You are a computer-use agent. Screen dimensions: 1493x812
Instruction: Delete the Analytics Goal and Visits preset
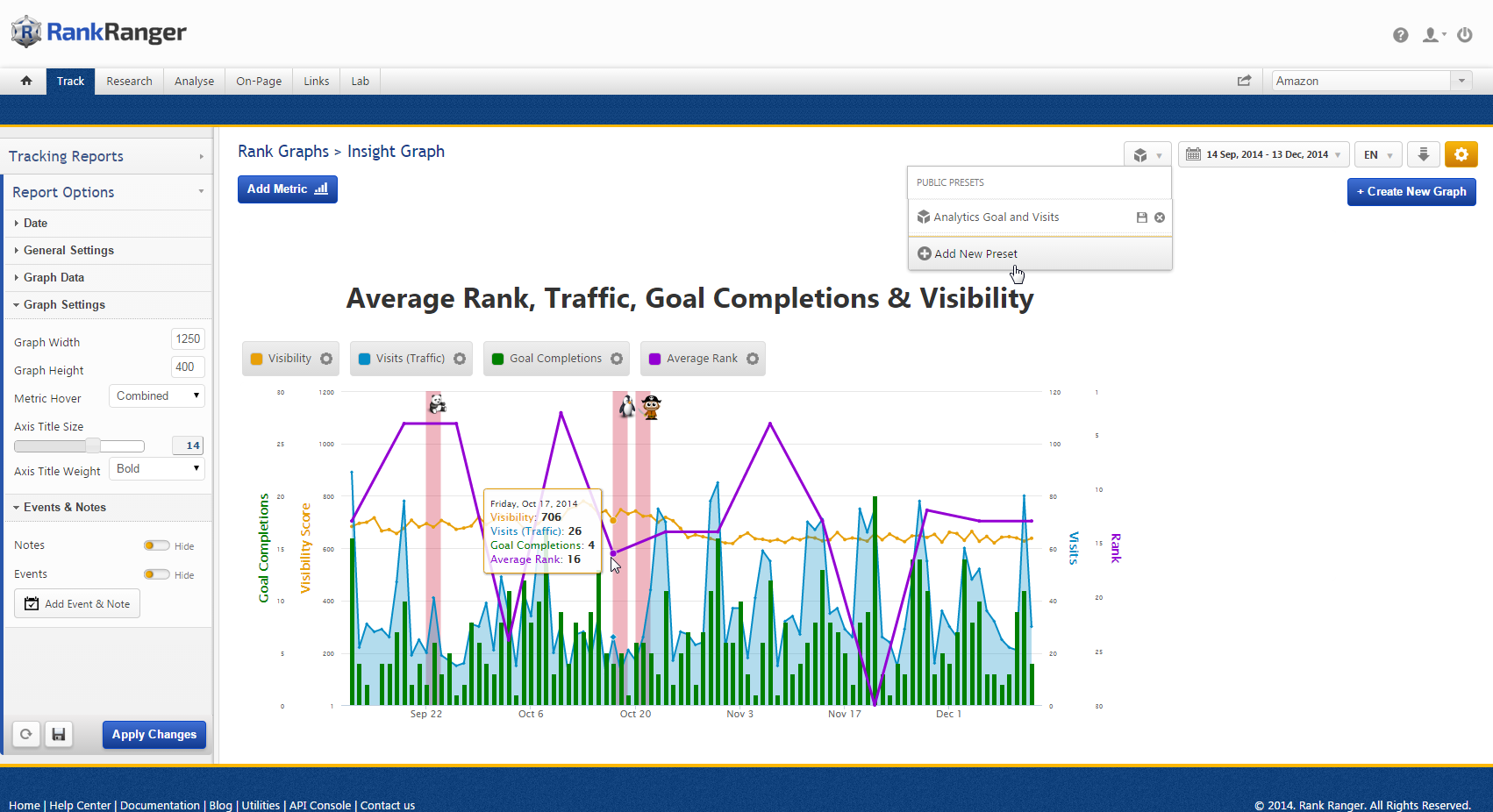pos(1160,217)
